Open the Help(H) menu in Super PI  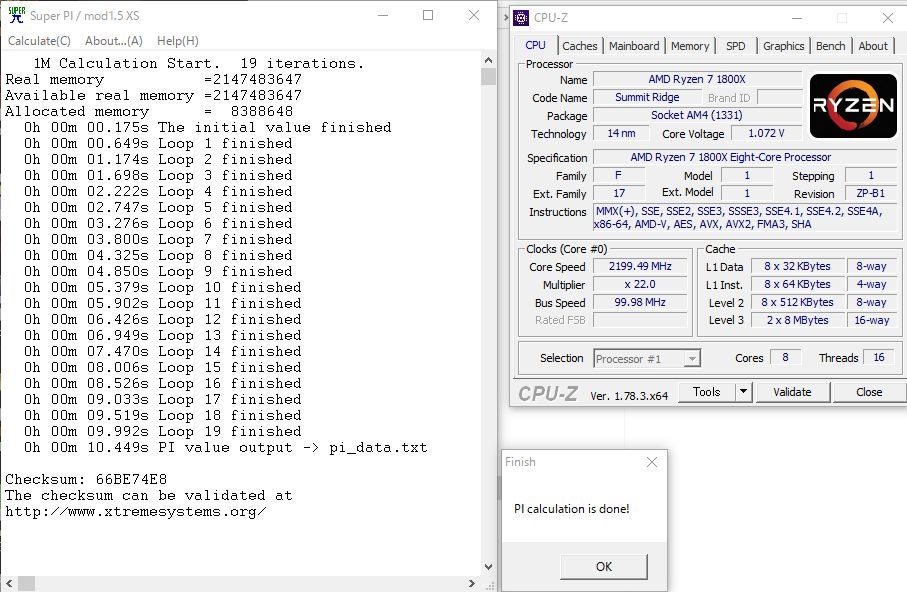click(x=178, y=41)
